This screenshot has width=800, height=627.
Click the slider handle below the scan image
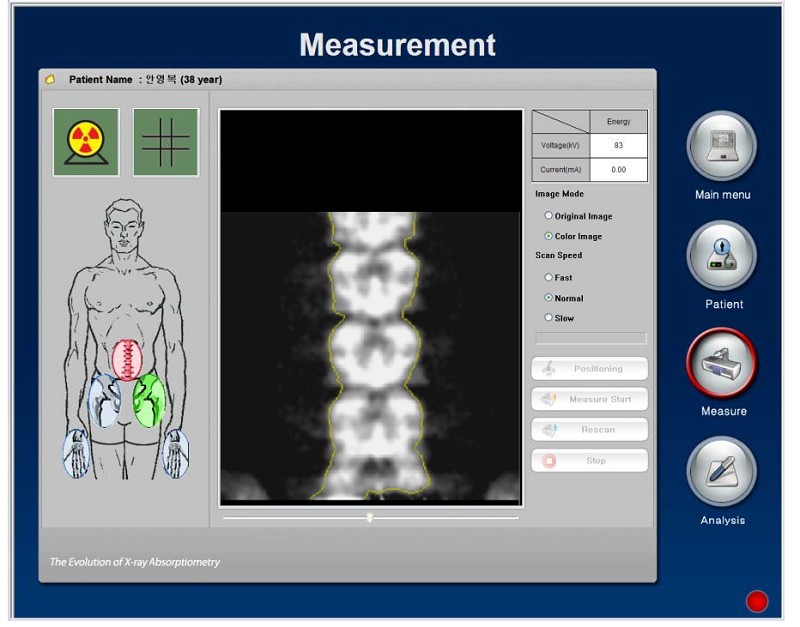pos(370,517)
